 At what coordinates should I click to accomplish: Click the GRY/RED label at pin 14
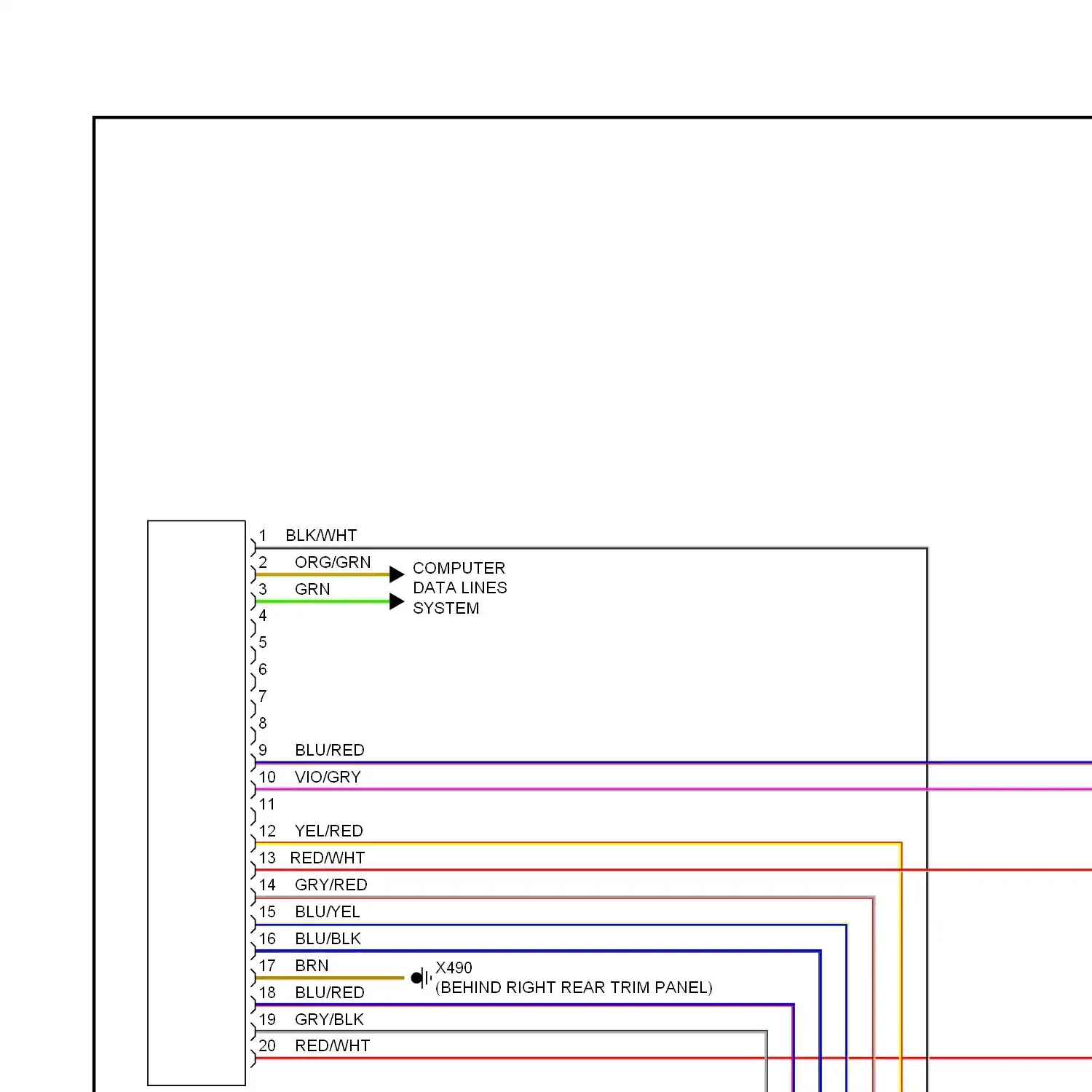click(x=331, y=885)
